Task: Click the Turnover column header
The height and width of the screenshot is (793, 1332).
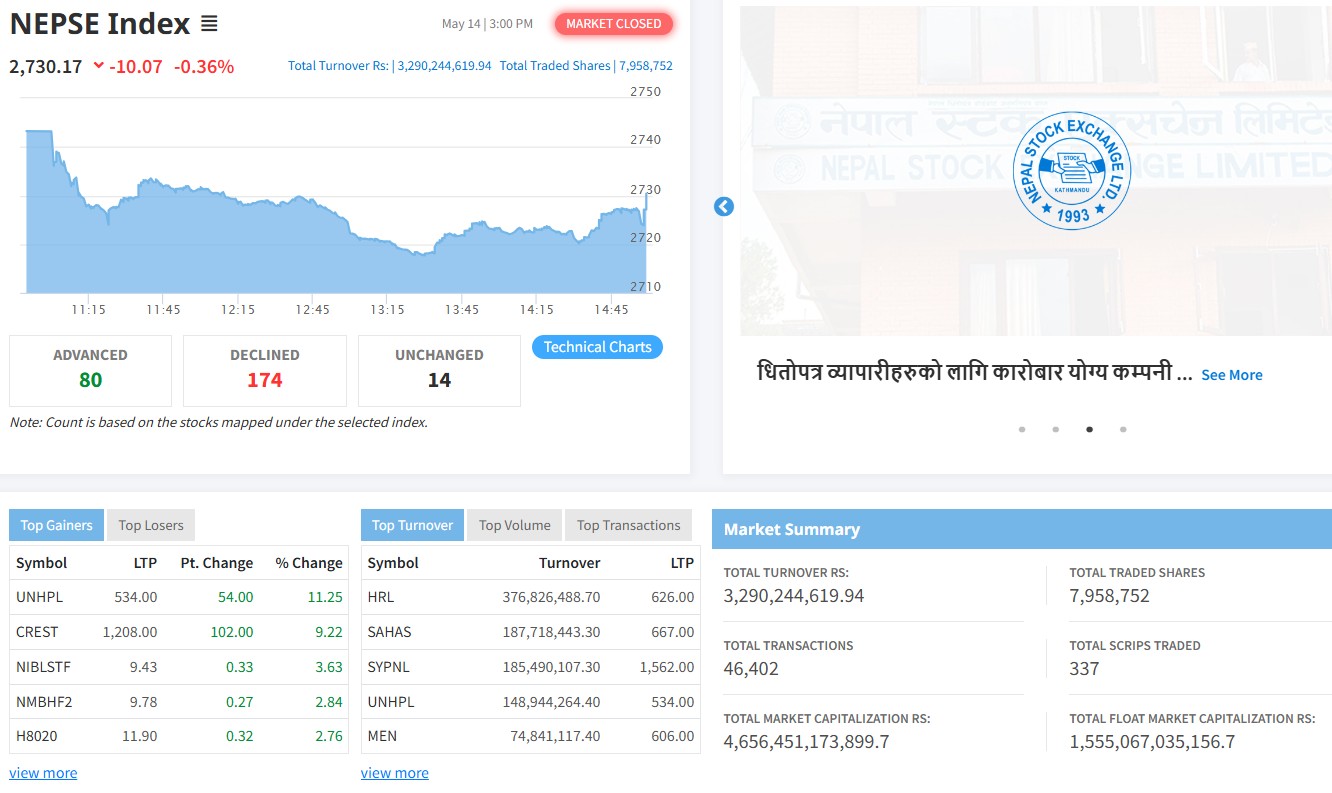Action: 569,562
